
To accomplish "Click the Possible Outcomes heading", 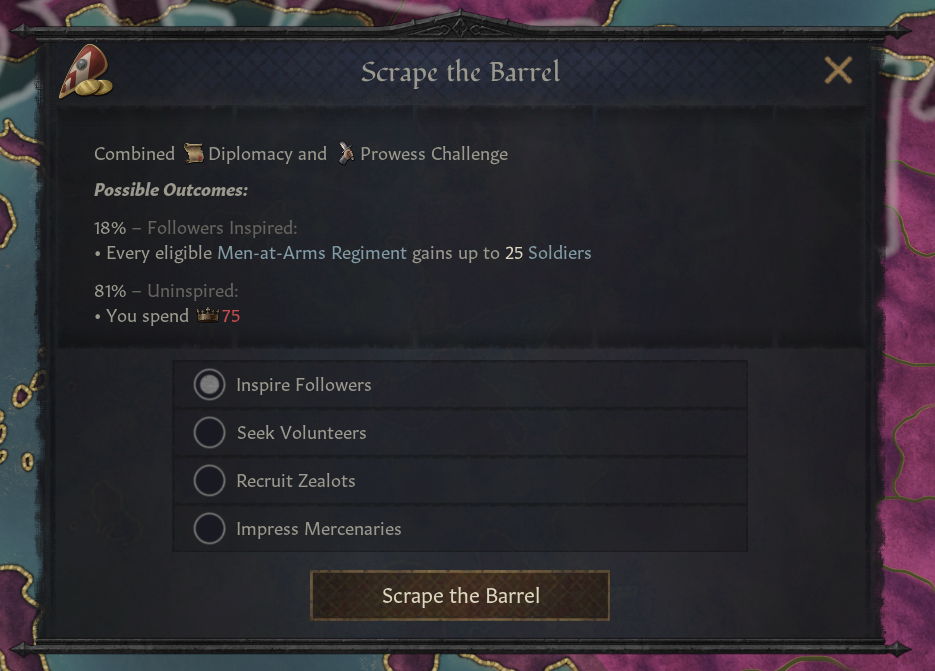I will click(171, 190).
